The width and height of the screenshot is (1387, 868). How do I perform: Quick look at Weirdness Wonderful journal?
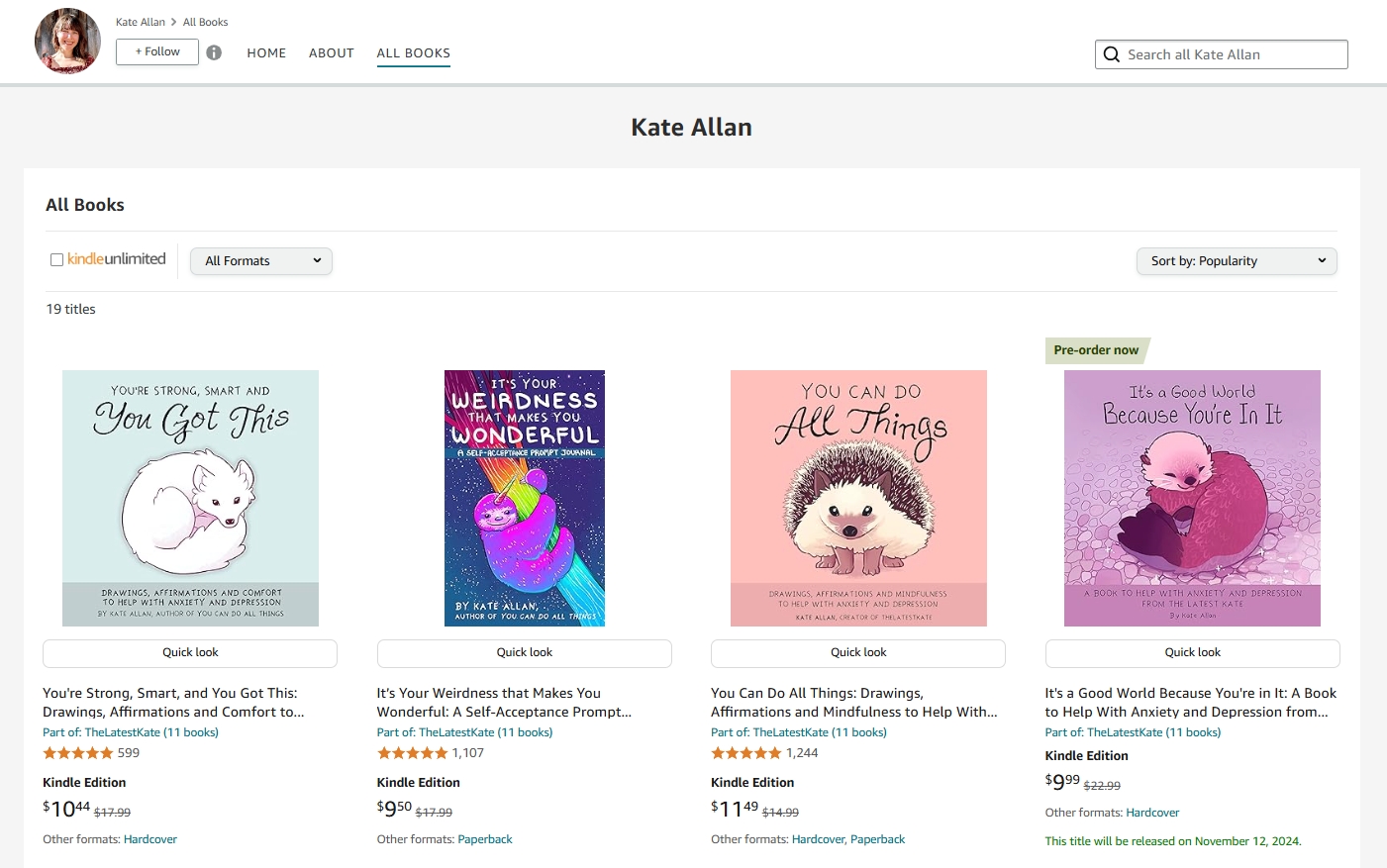(x=525, y=653)
